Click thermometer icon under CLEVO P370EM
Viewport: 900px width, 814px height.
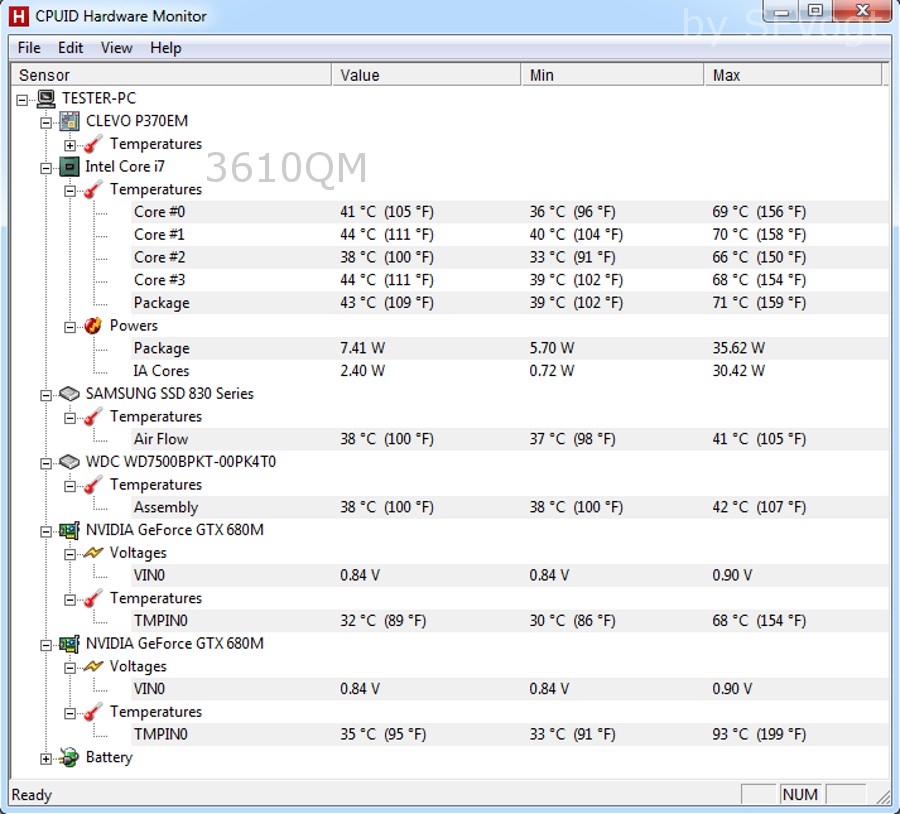pos(93,144)
